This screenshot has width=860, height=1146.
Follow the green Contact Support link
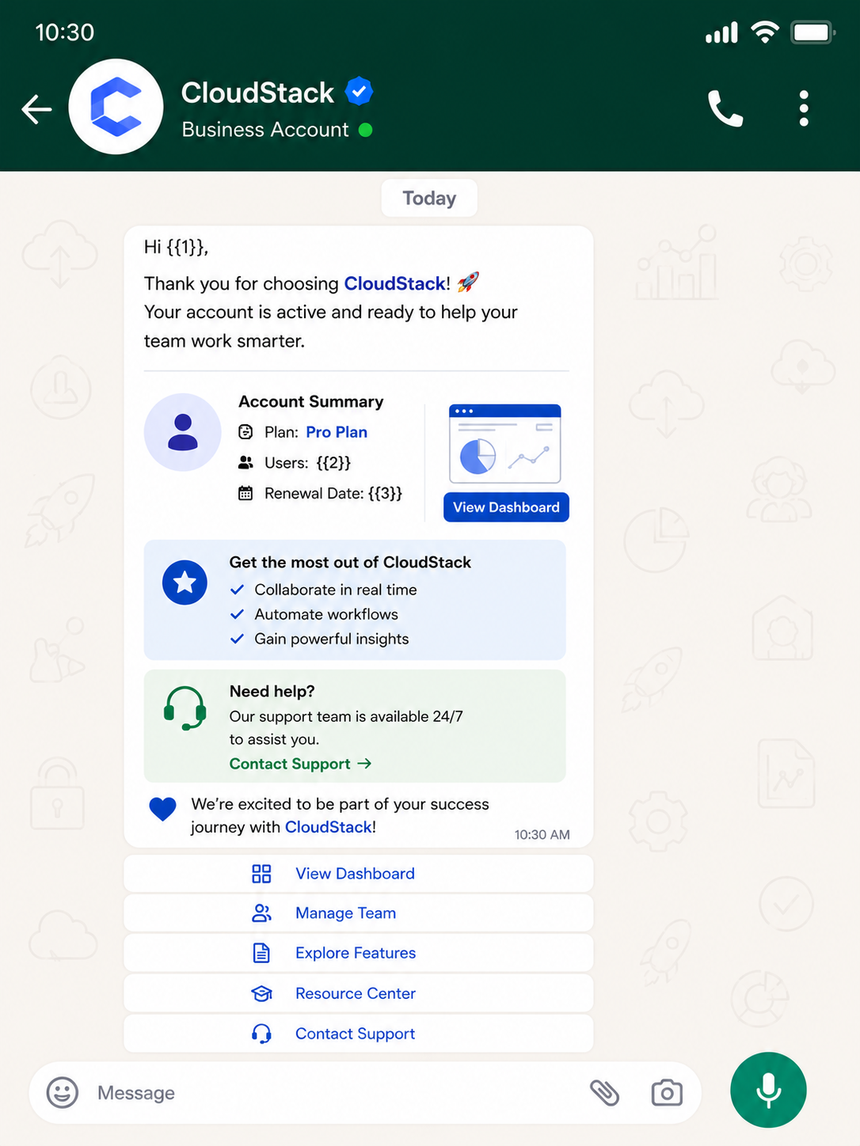click(x=300, y=764)
